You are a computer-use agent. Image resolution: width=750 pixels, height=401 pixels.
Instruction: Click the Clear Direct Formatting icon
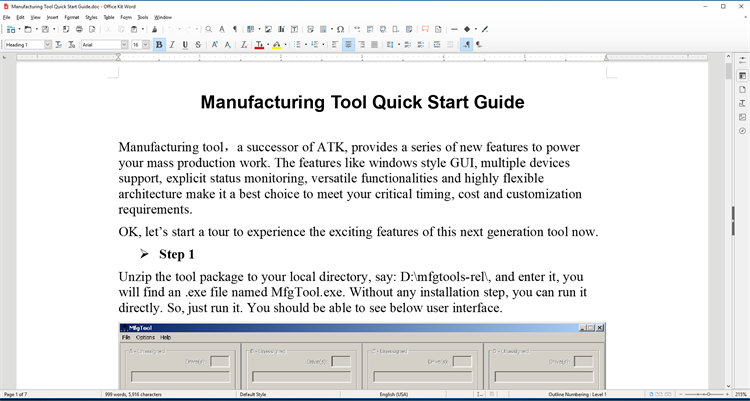[243, 45]
